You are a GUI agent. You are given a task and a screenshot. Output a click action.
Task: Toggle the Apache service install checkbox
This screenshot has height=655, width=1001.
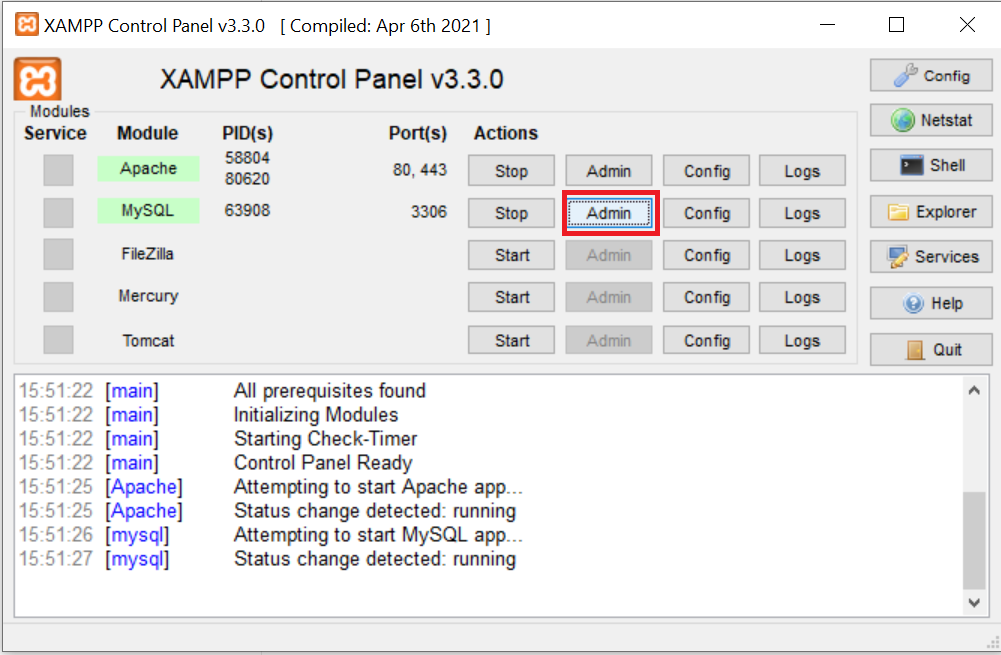(57, 170)
